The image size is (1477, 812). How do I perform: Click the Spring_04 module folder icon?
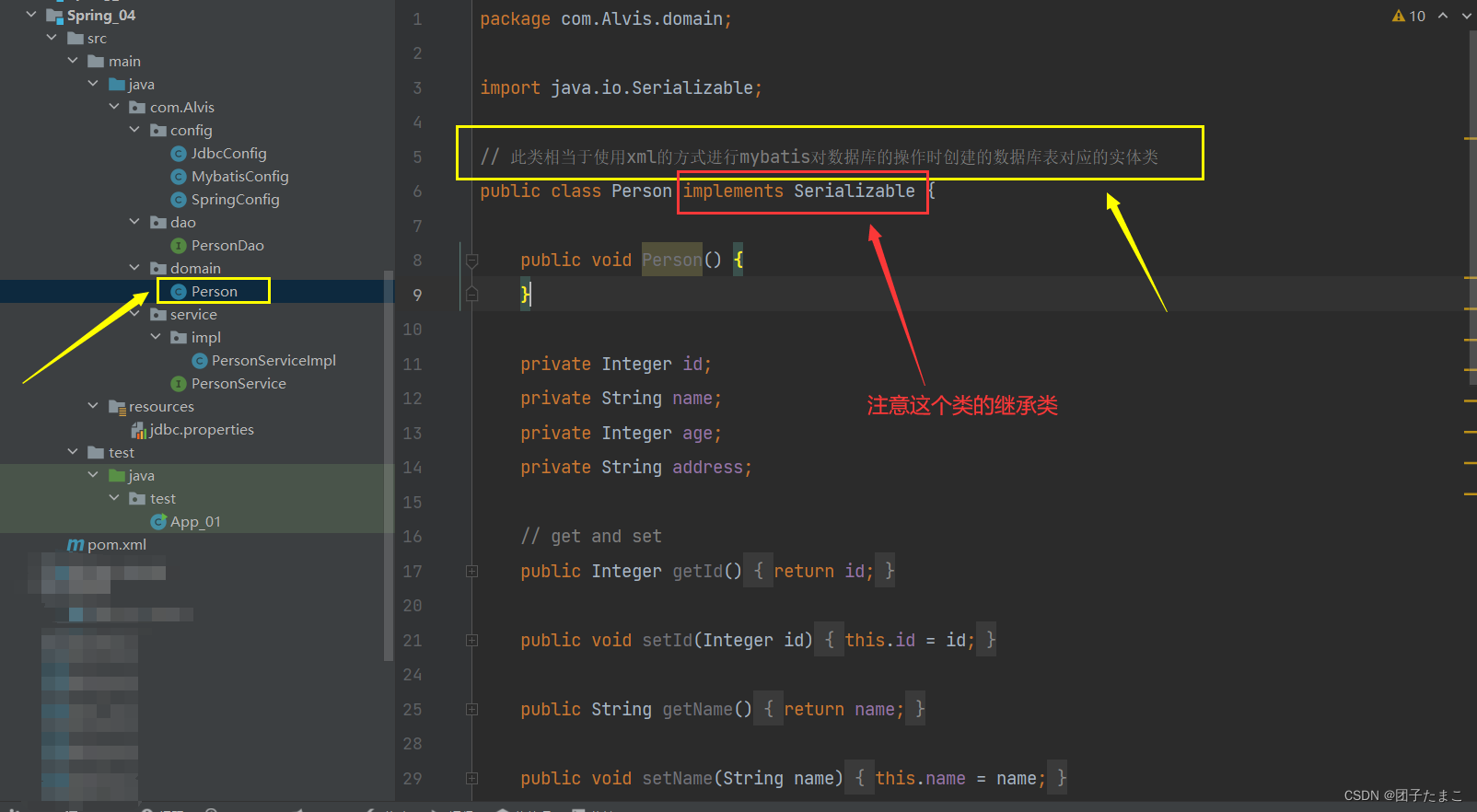pos(54,16)
